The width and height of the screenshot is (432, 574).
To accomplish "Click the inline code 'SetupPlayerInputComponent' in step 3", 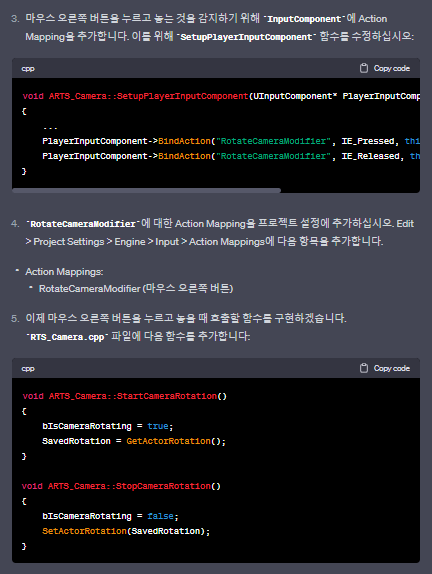I will pyautogui.click(x=246, y=37).
